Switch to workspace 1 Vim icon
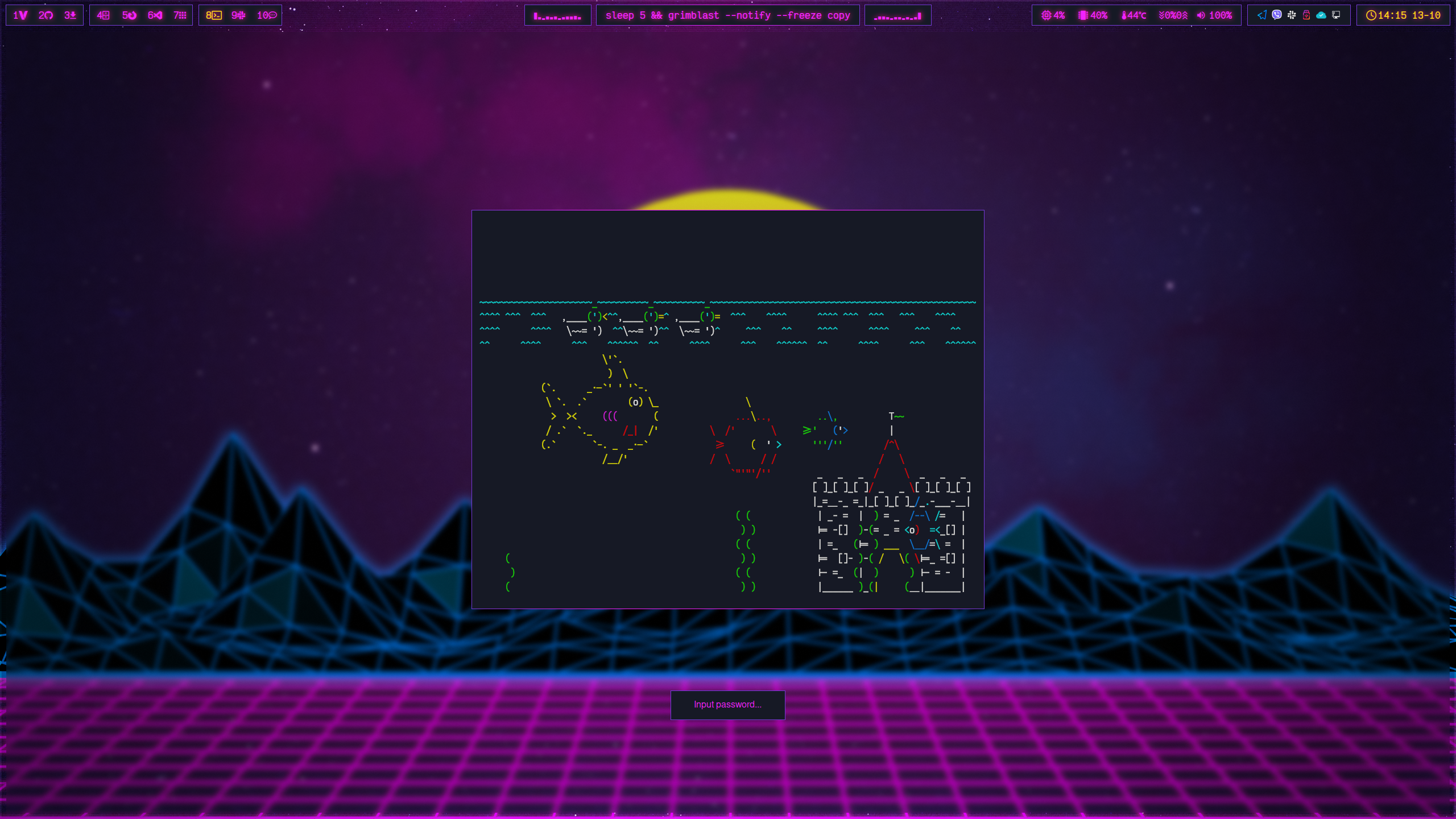Image resolution: width=1456 pixels, height=819 pixels. pos(20,15)
